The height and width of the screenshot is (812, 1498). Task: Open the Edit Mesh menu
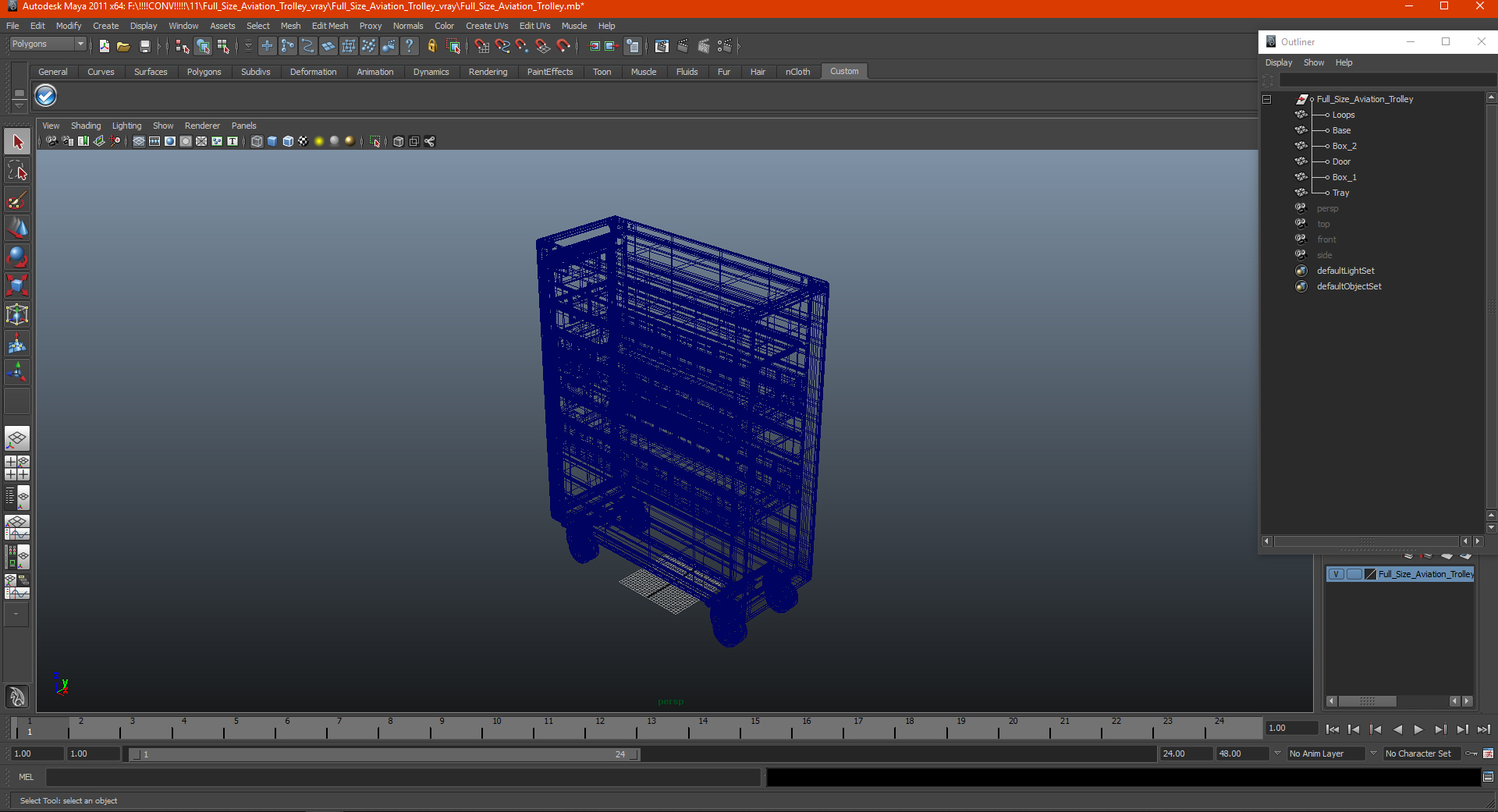(330, 26)
